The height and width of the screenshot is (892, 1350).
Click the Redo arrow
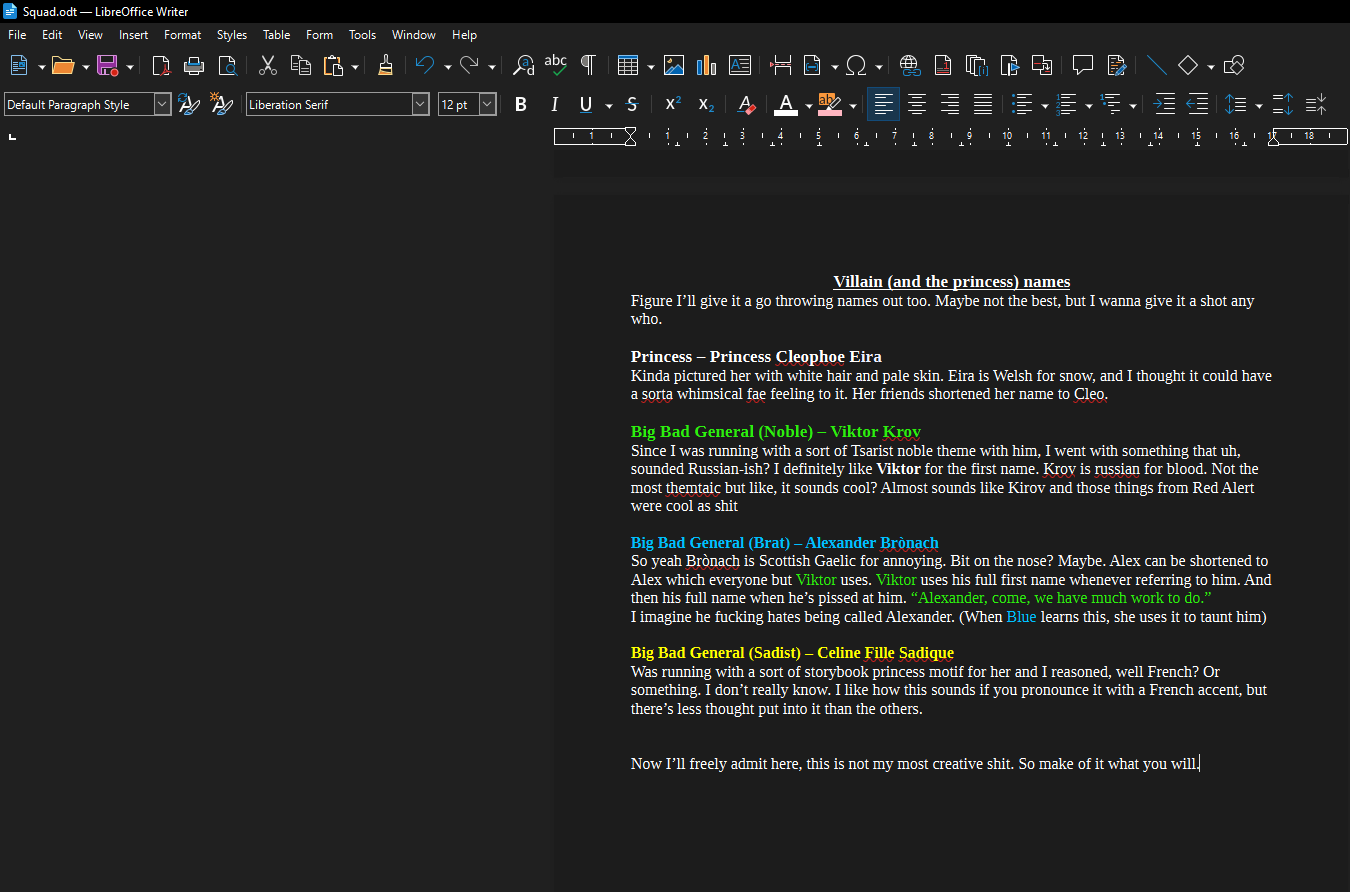[x=469, y=66]
